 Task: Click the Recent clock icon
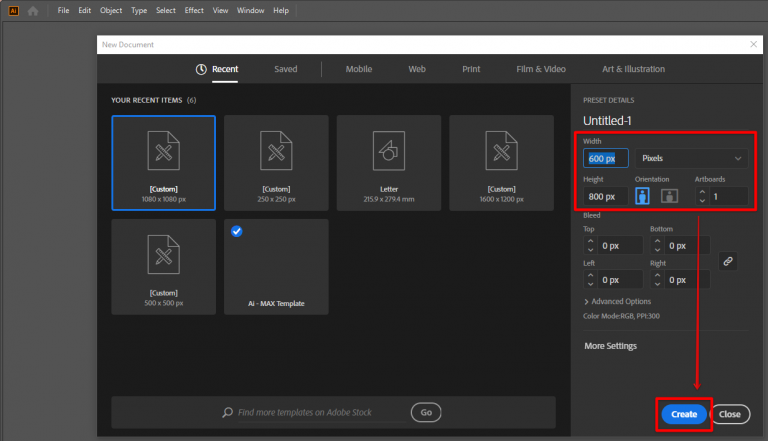coord(201,69)
